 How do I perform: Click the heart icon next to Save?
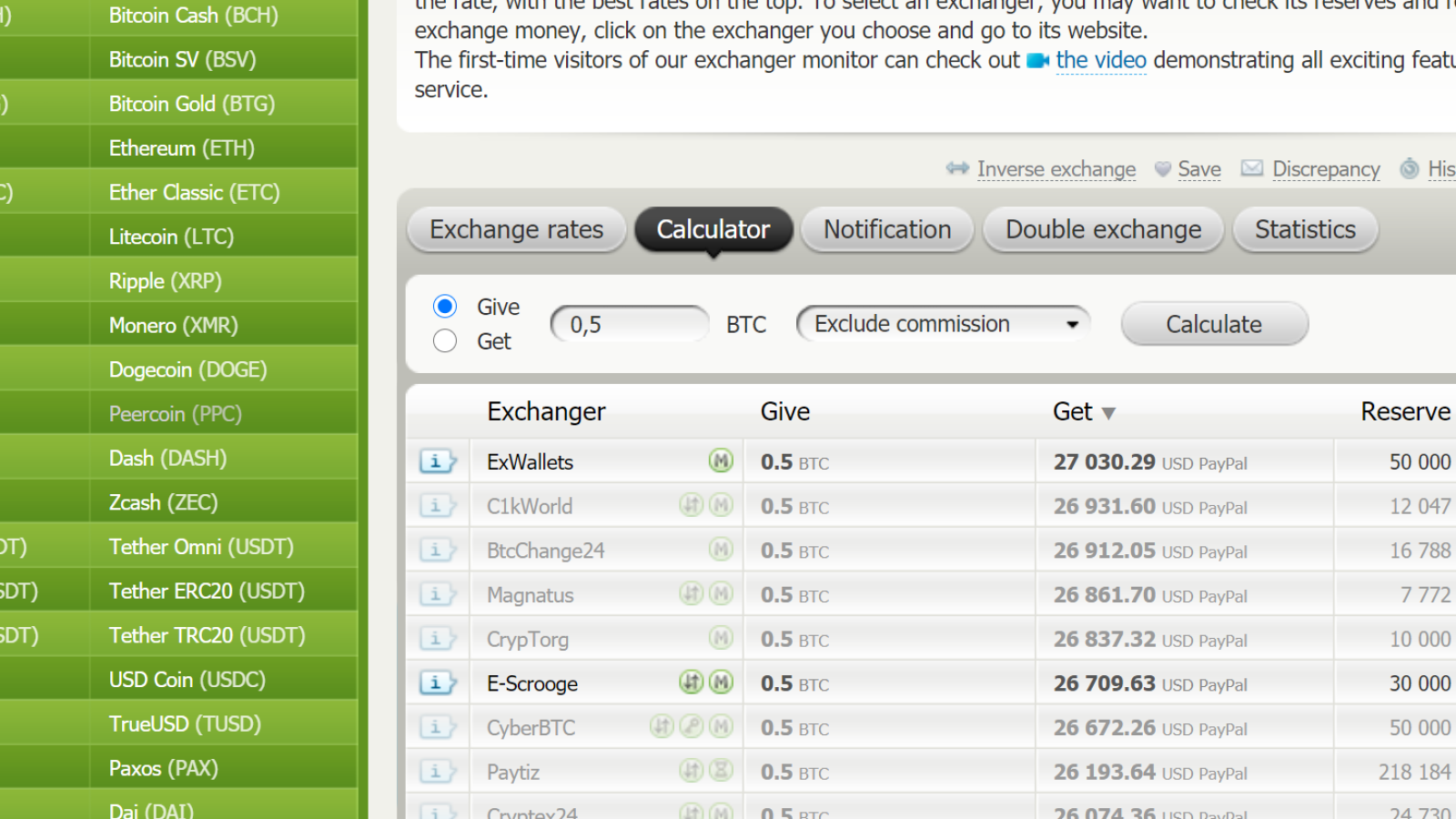[1162, 169]
